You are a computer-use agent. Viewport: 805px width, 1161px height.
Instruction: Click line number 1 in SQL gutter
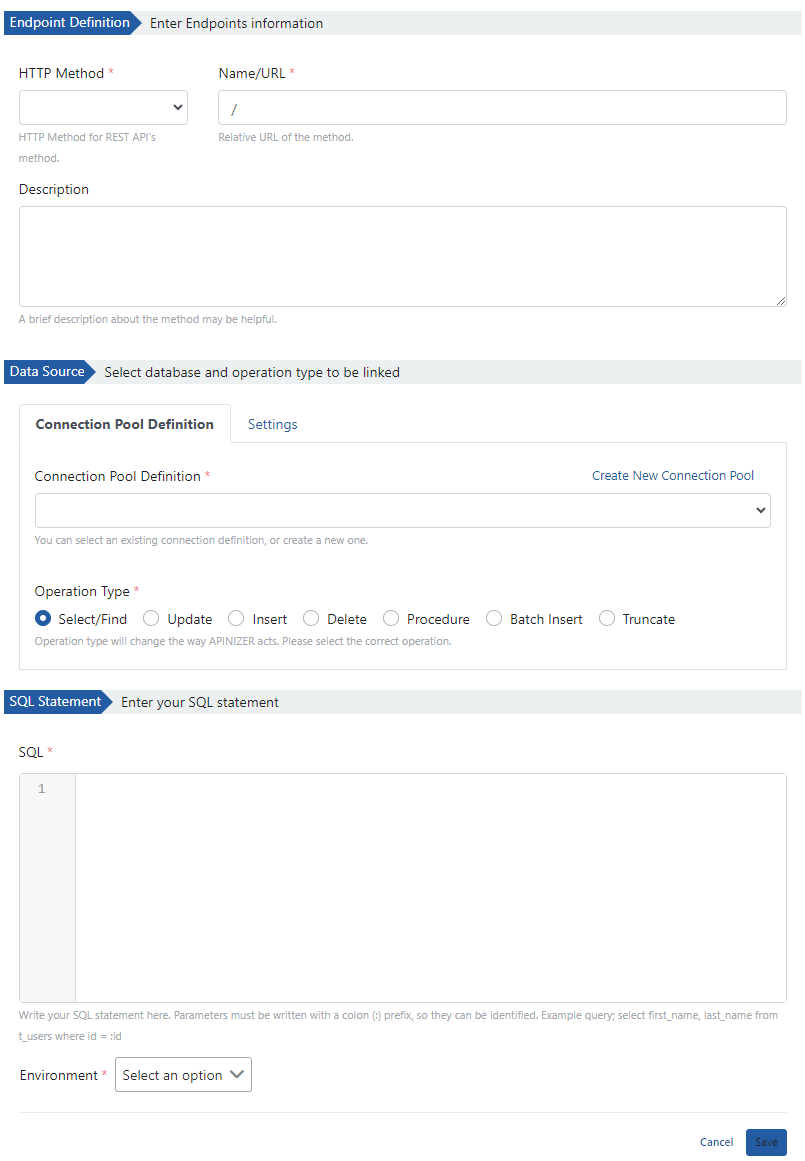coord(42,789)
